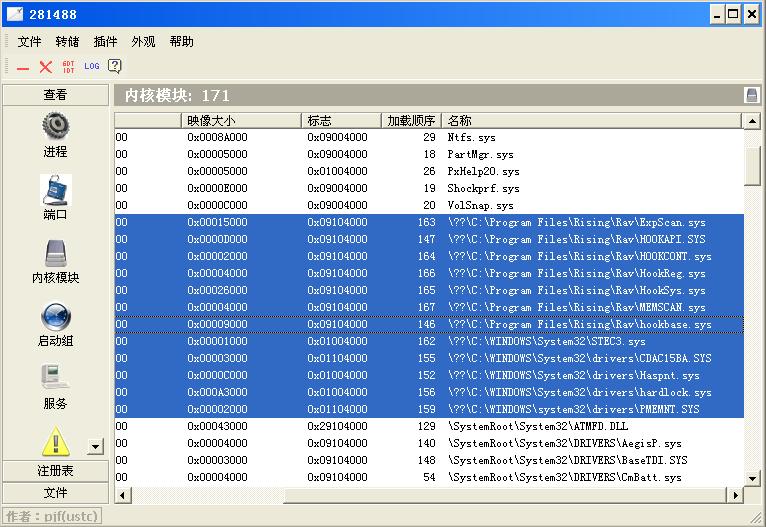Click sidebar scroll down arrow button

(96, 446)
